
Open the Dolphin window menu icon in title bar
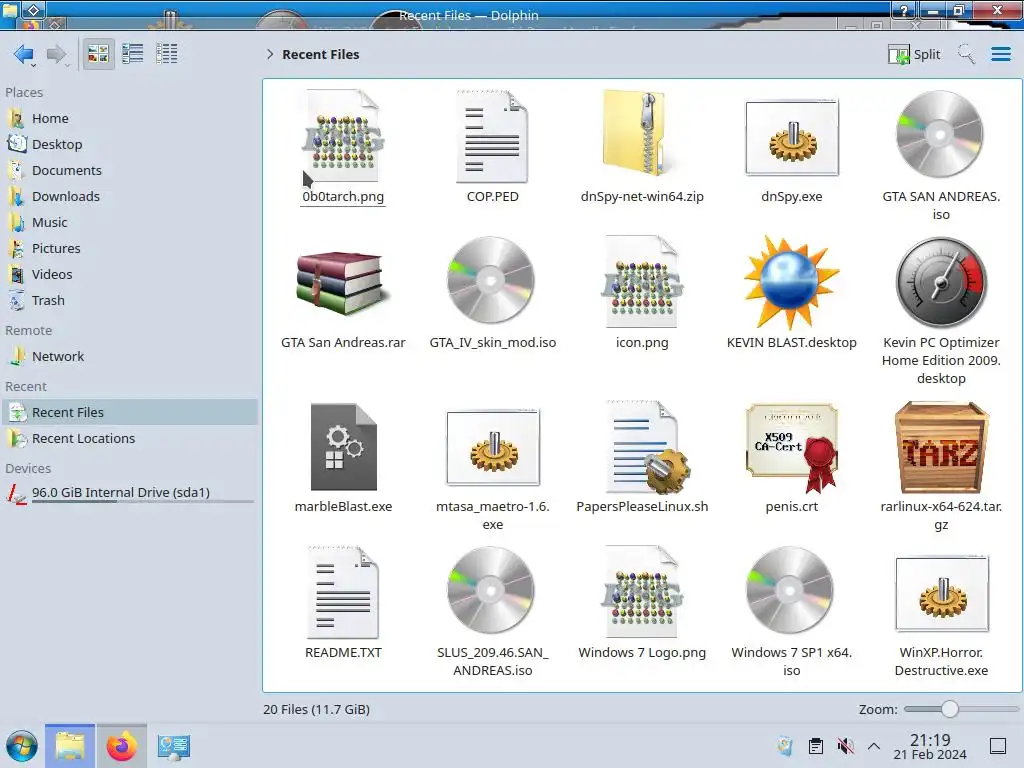(x=10, y=10)
